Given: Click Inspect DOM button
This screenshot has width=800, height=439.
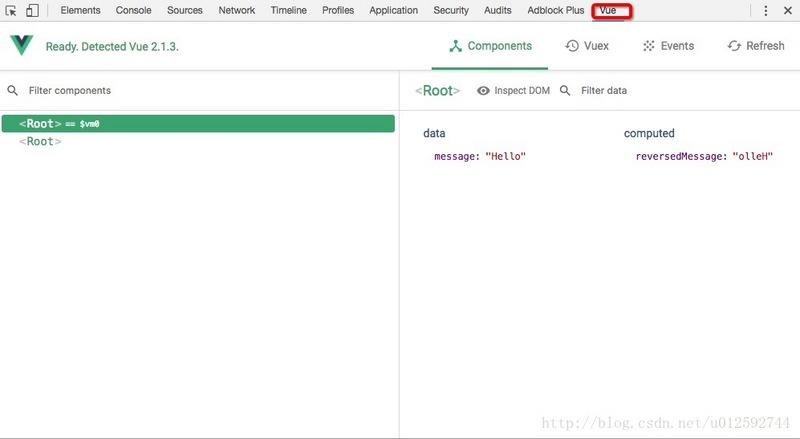Looking at the screenshot, I should click(x=513, y=91).
